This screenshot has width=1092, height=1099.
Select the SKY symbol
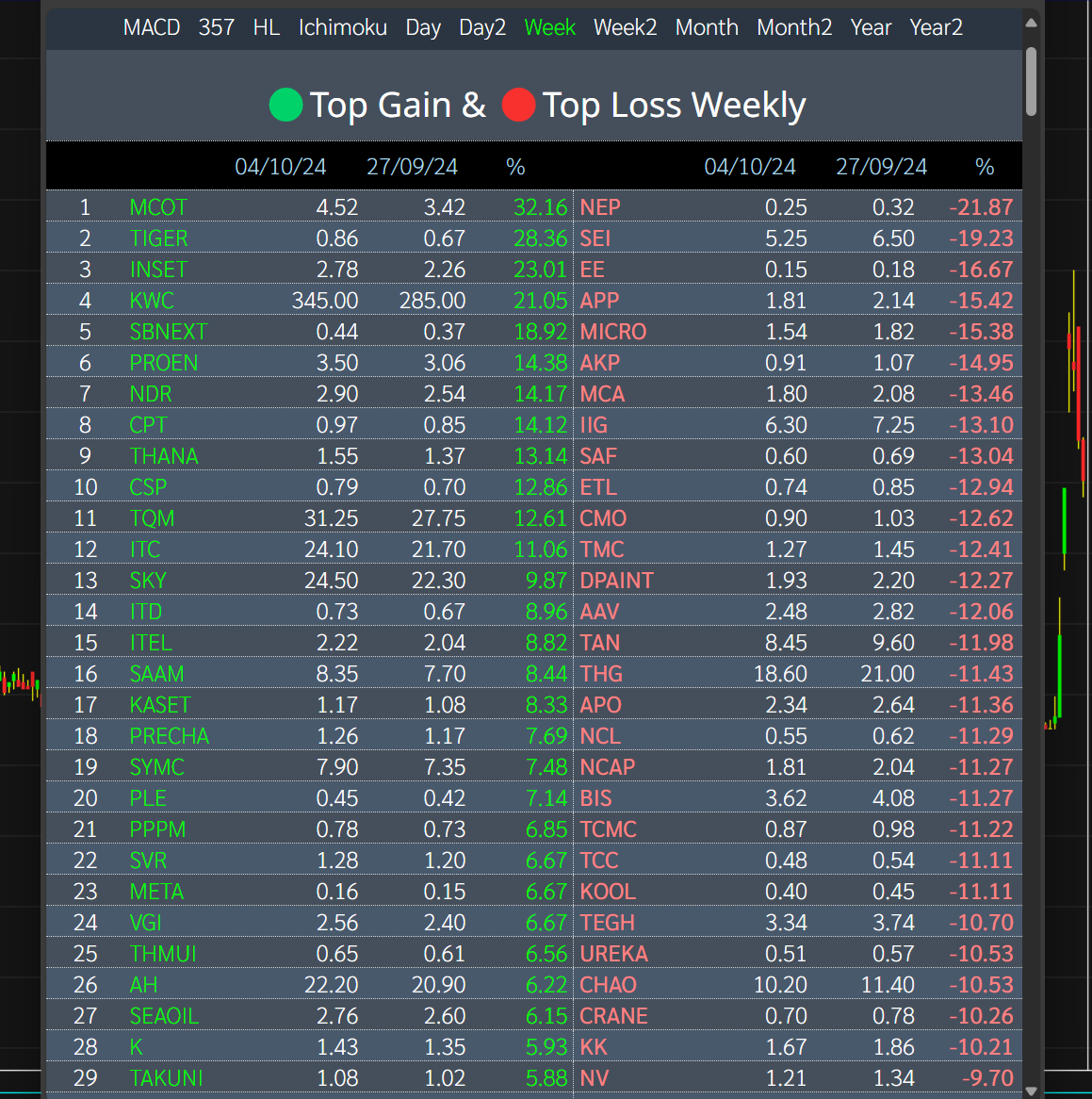(x=148, y=581)
